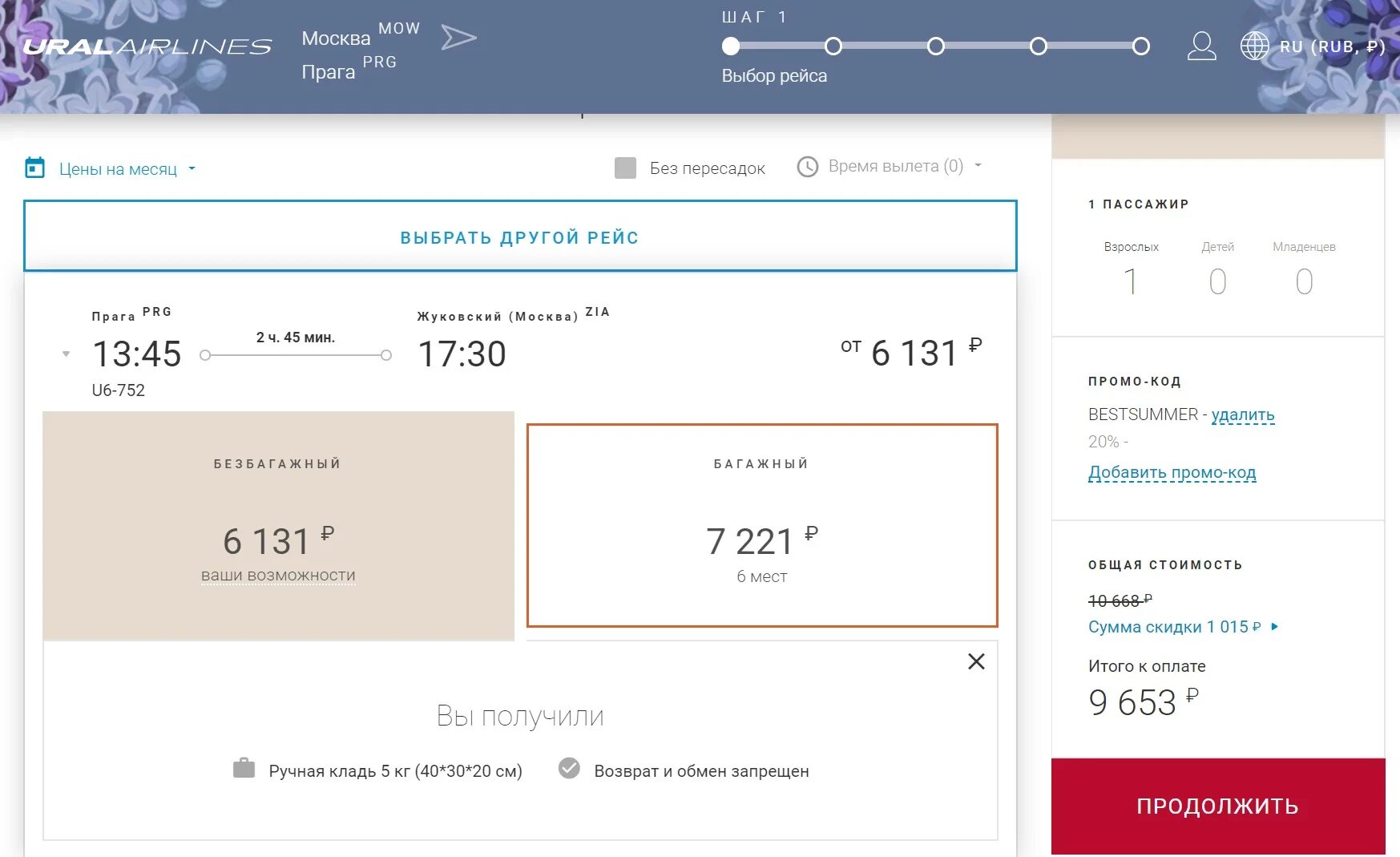Click the 'ваши возможности' link
This screenshot has height=857, width=1400.
(x=278, y=576)
